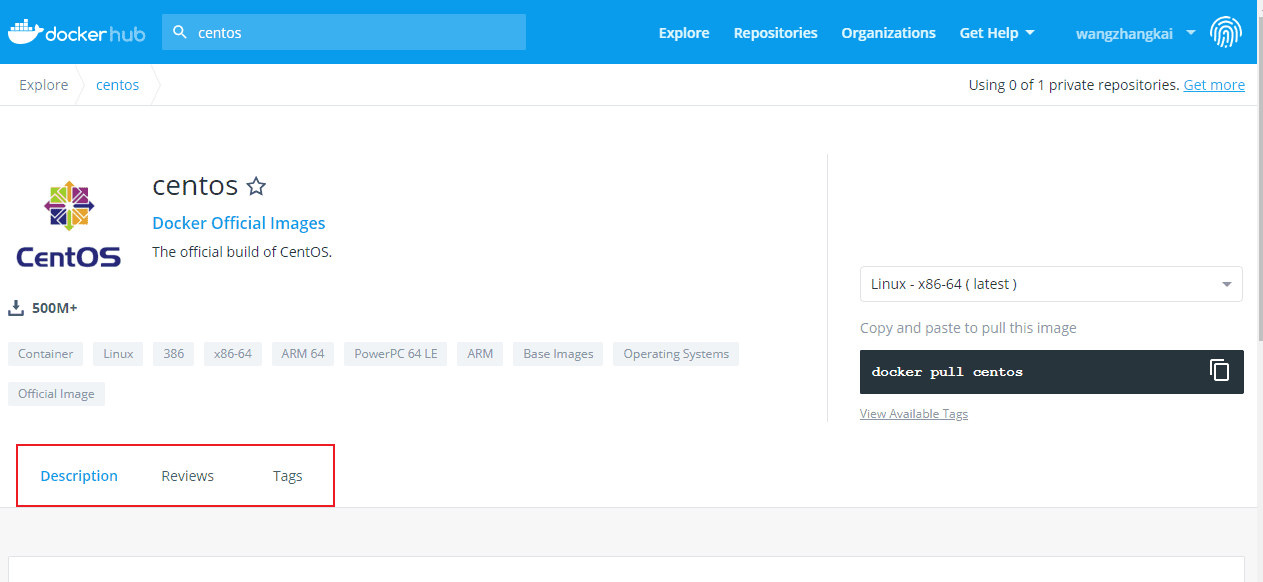The height and width of the screenshot is (582, 1263).
Task: Click the fingerprint avatar icon
Action: tap(1226, 32)
